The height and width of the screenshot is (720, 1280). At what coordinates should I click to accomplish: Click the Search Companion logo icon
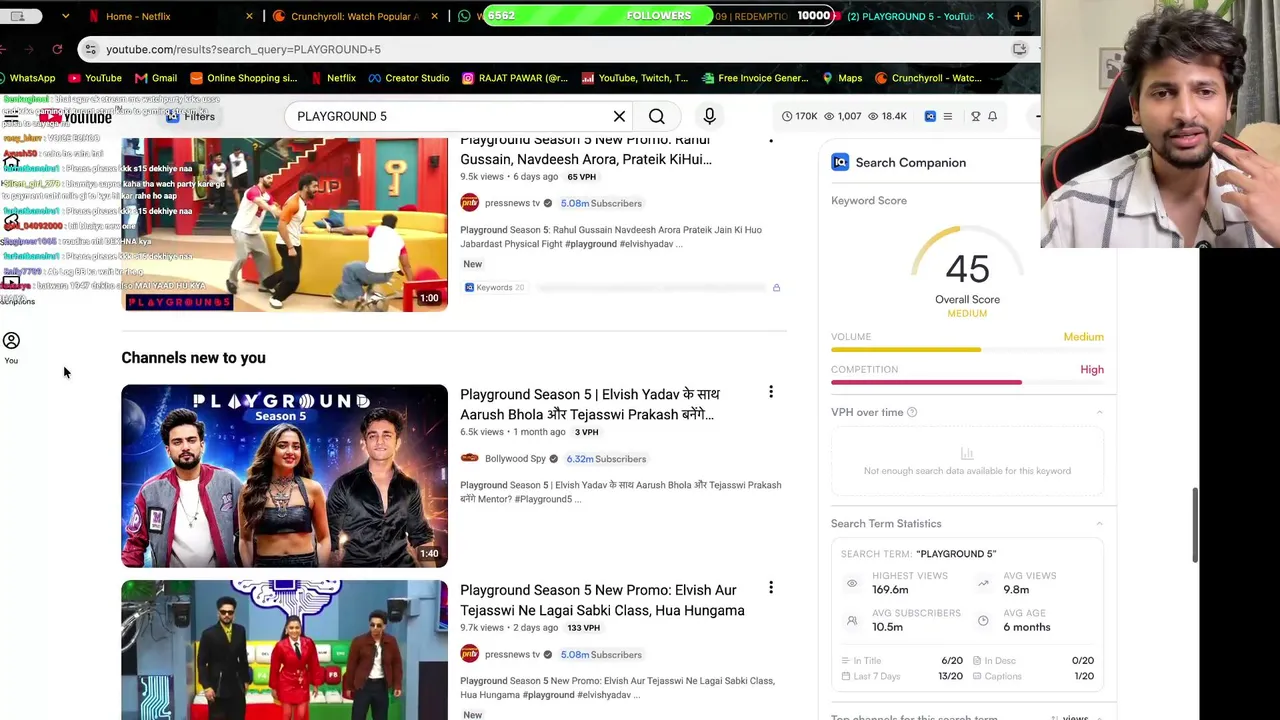coord(840,162)
